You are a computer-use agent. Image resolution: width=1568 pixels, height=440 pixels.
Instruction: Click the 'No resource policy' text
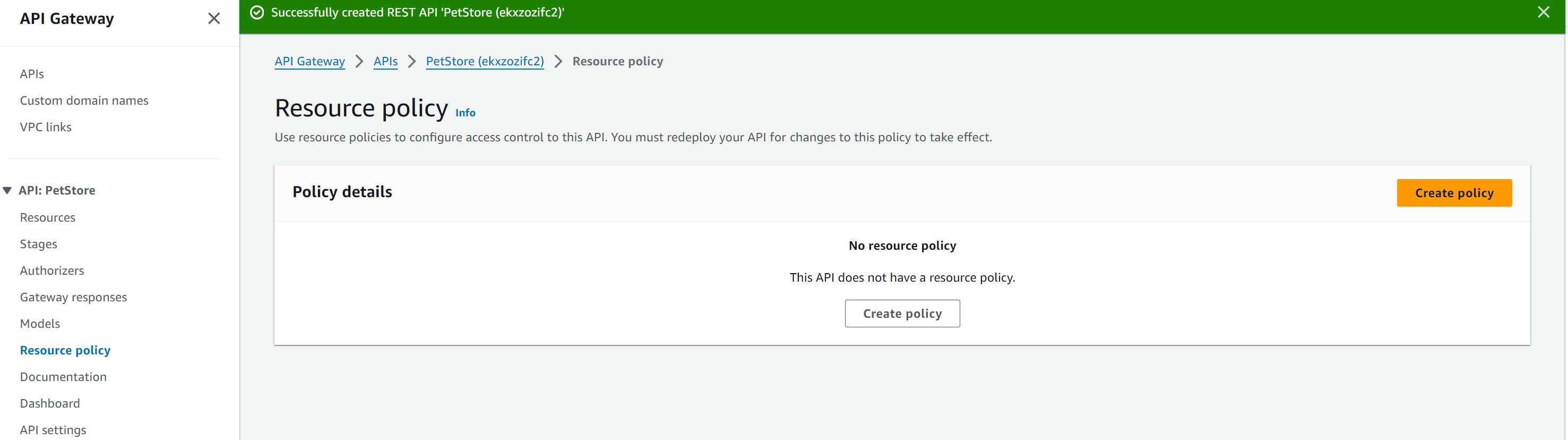tap(902, 246)
